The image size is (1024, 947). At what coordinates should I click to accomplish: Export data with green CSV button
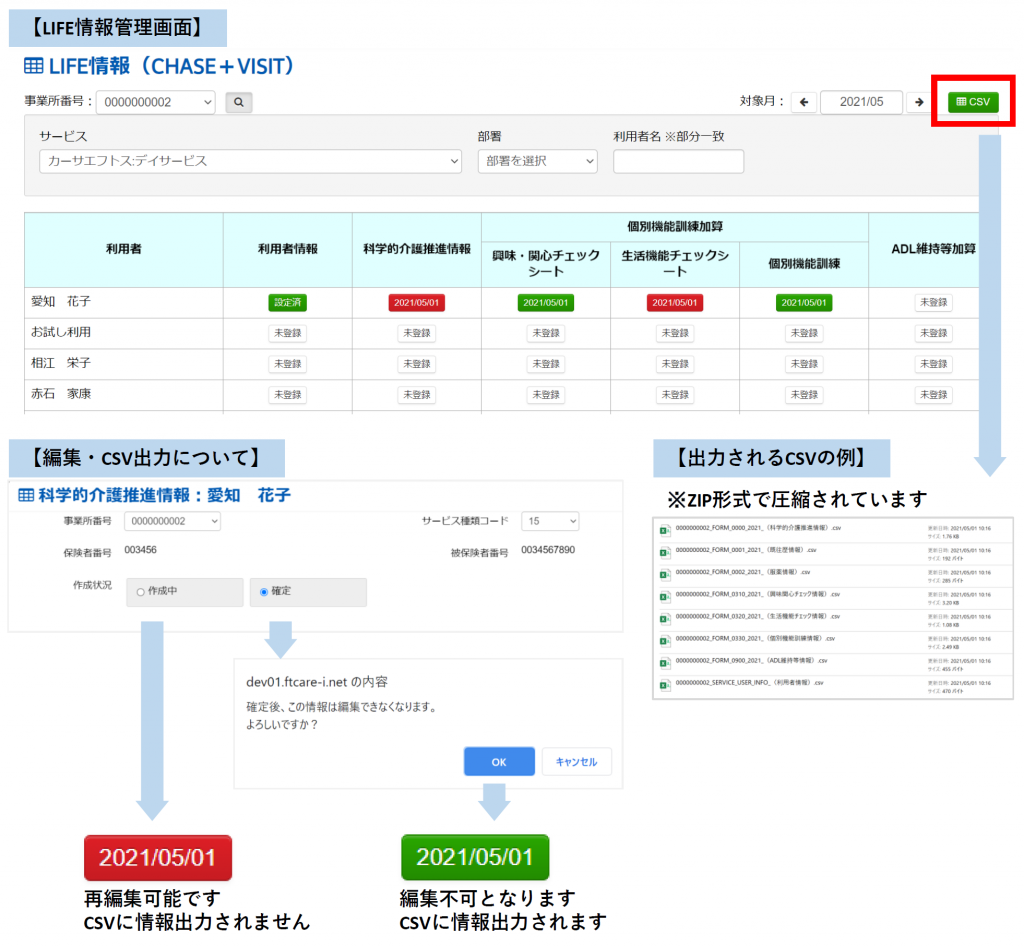pos(972,102)
